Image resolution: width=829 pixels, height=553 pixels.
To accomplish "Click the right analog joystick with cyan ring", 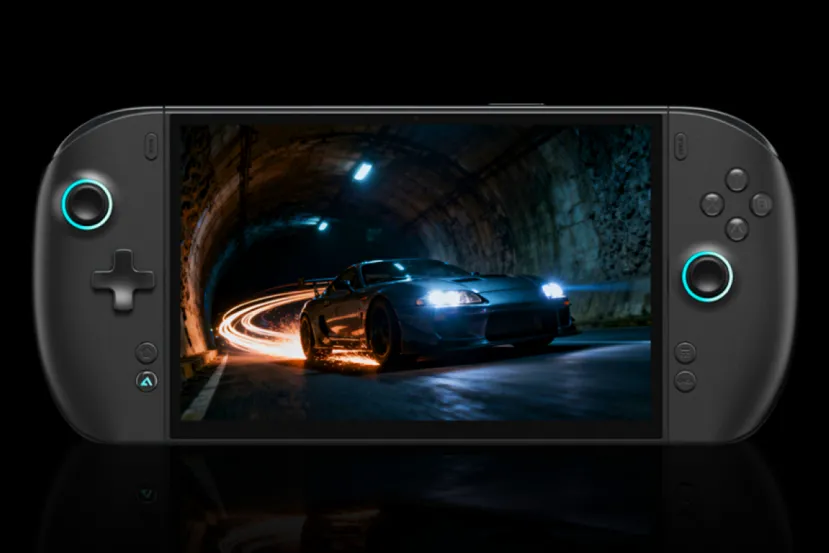I will tap(707, 276).
